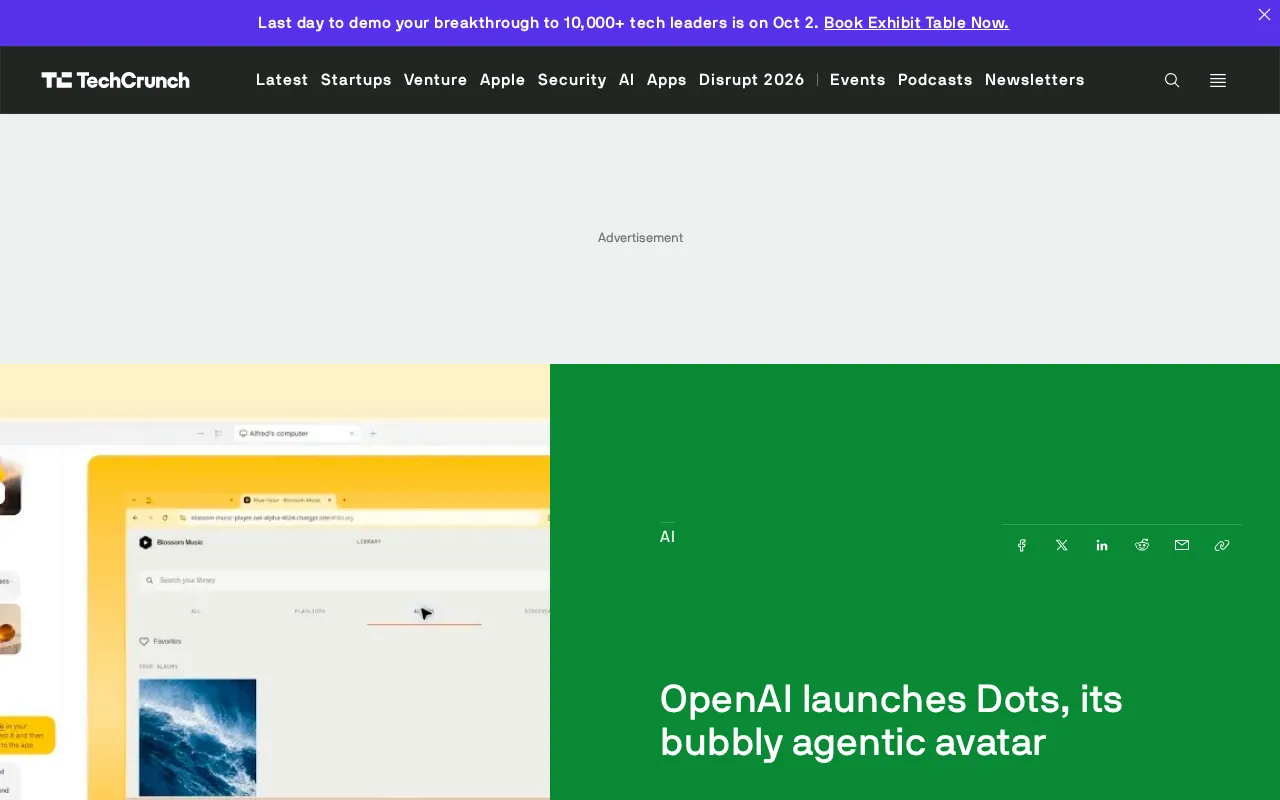Share the article on Reddit
The width and height of the screenshot is (1280, 800).
tap(1142, 545)
